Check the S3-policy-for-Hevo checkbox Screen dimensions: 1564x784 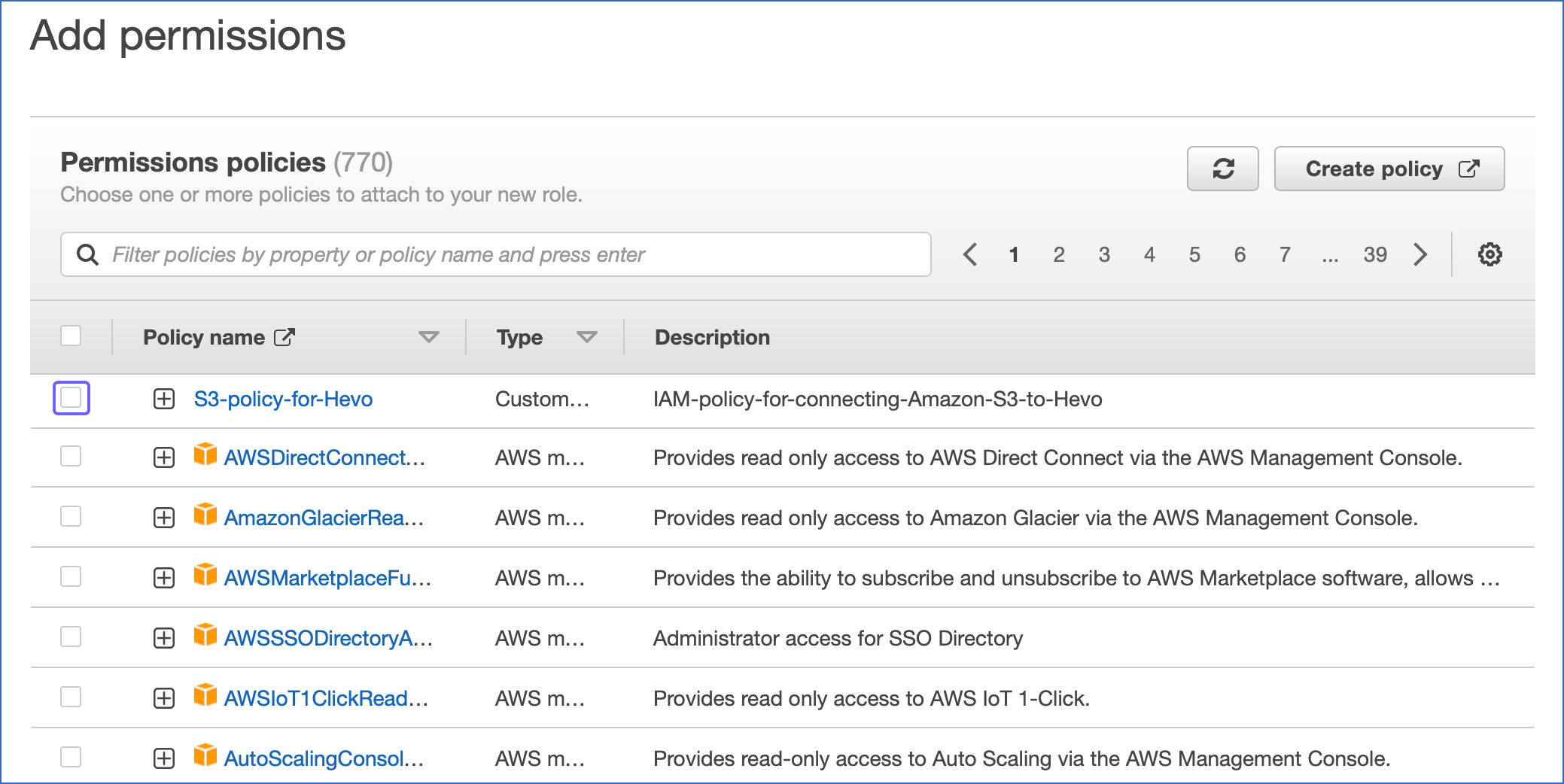point(72,399)
